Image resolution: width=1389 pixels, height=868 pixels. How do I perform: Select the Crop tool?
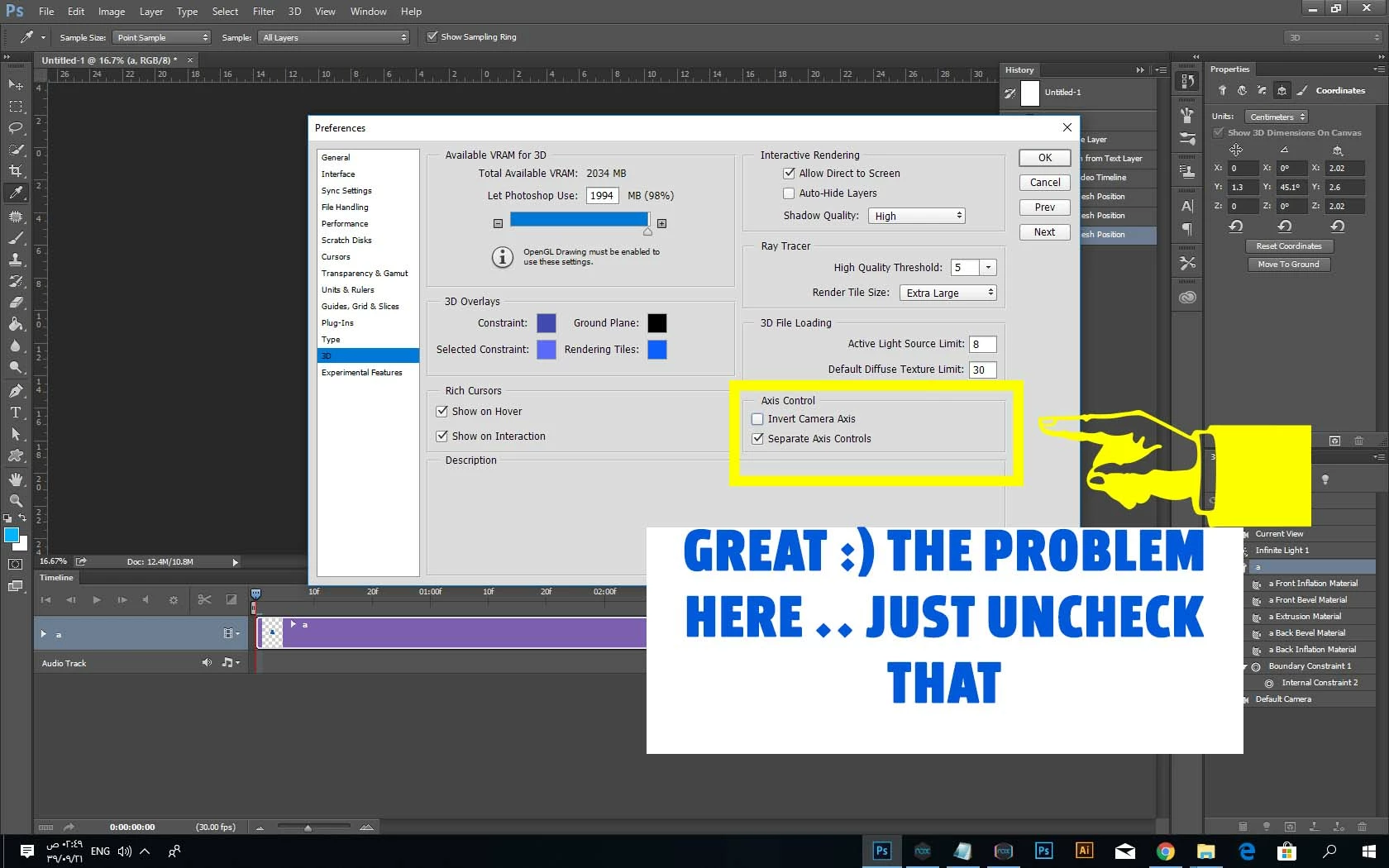(16, 171)
